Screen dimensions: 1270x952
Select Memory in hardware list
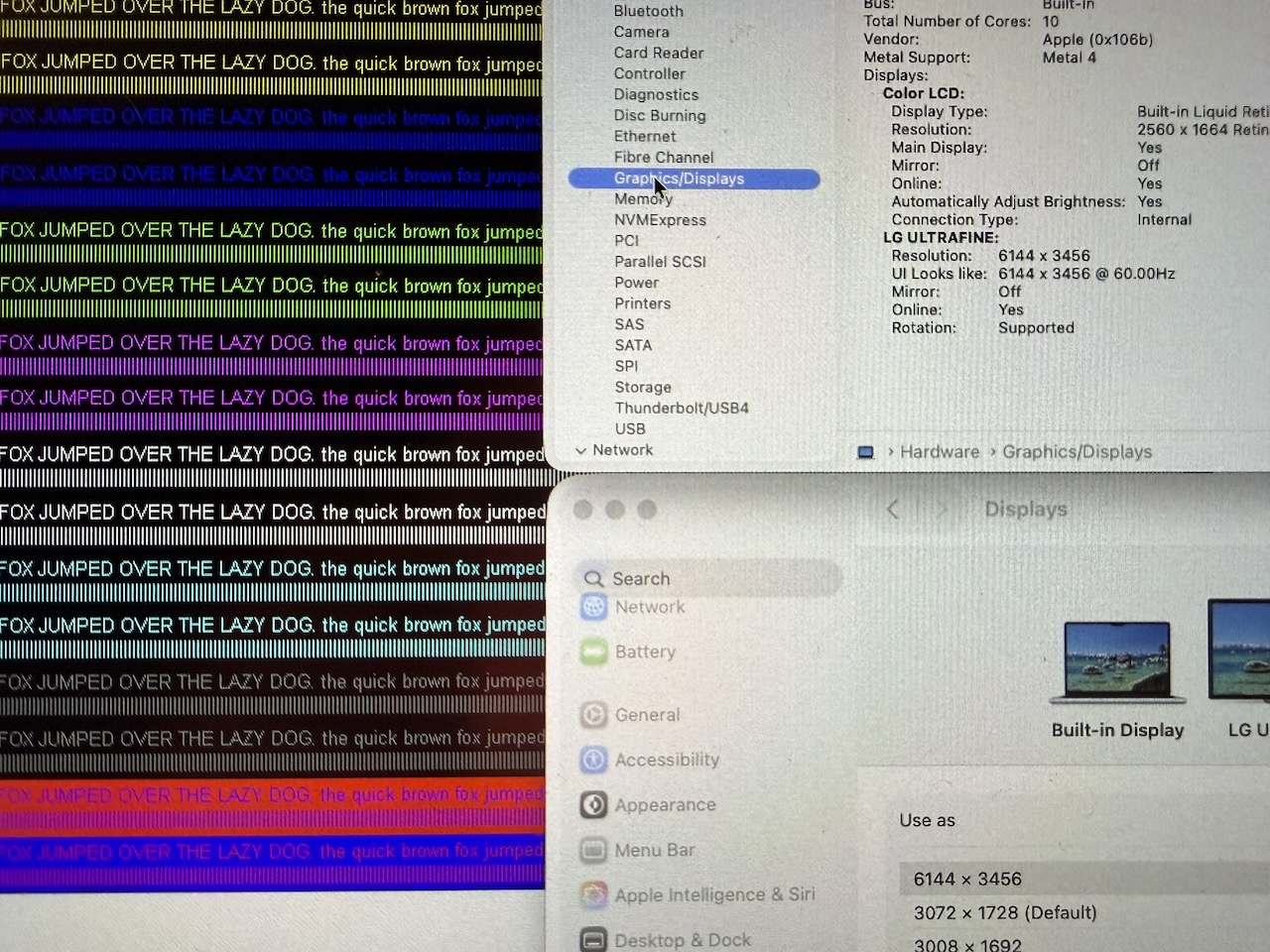coord(643,199)
